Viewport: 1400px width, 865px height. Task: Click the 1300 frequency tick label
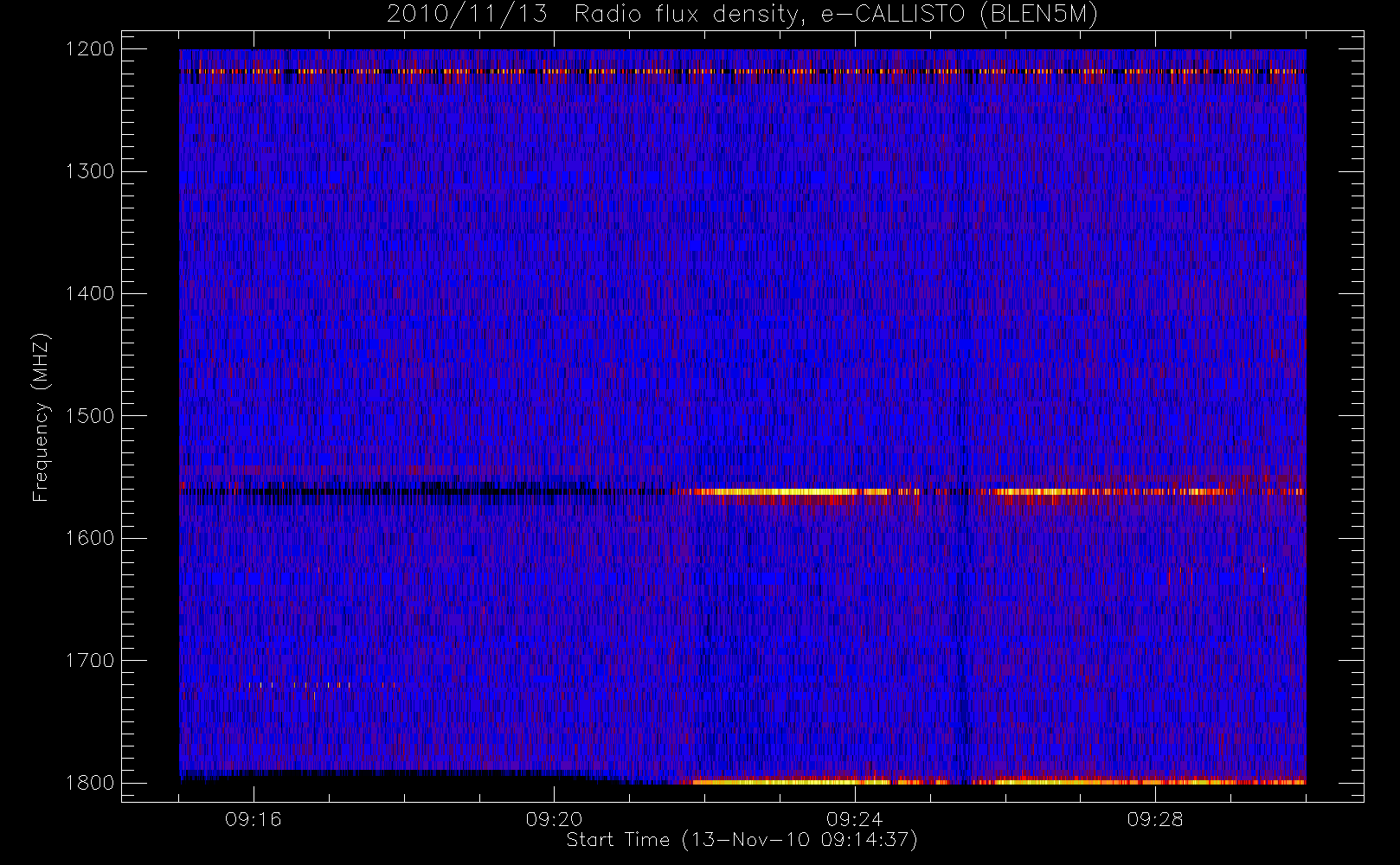click(x=89, y=171)
